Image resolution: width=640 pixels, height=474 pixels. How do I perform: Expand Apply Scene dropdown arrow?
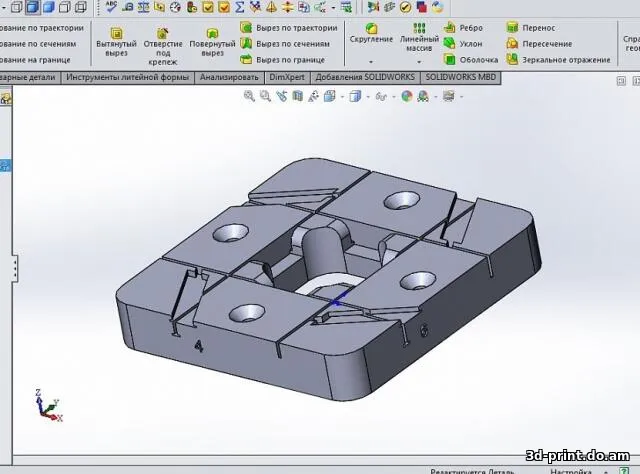[x=436, y=97]
